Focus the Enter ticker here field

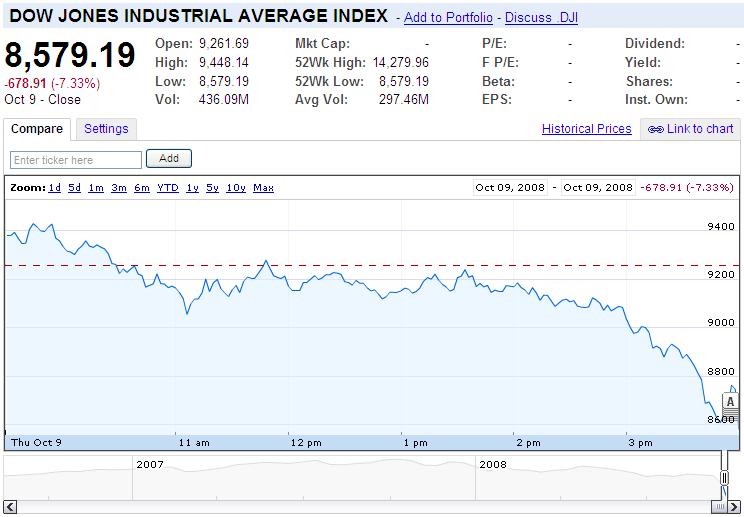point(76,160)
